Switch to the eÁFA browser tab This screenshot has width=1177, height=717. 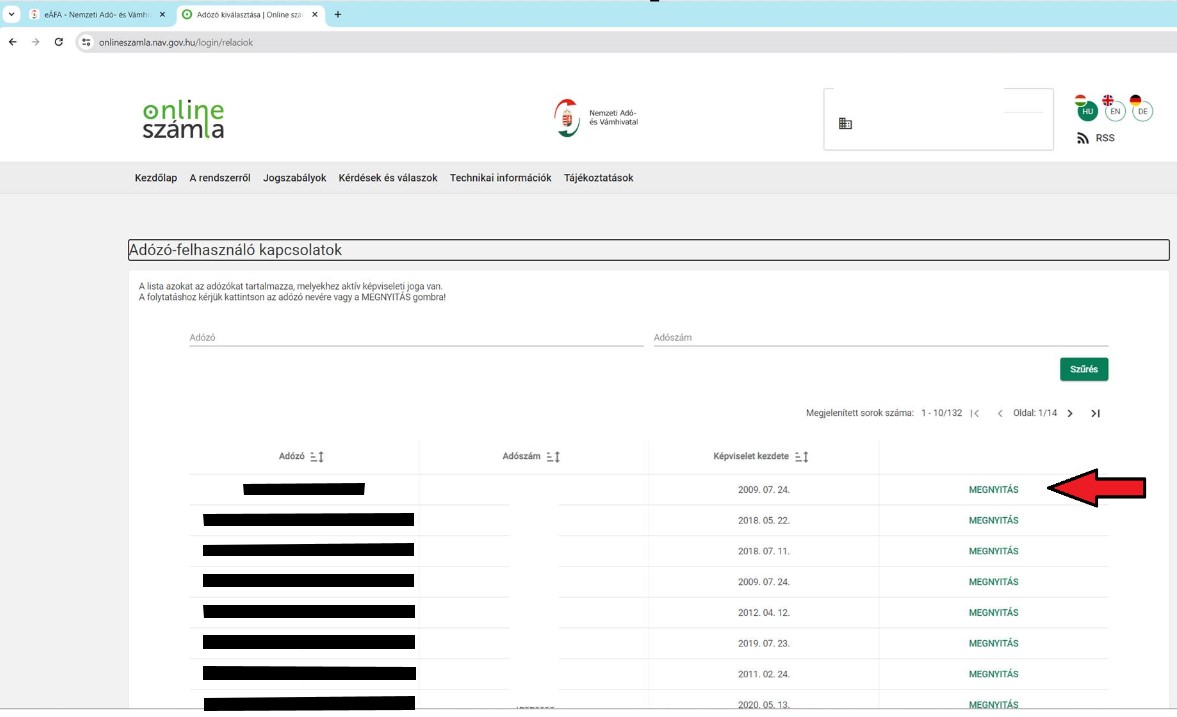pos(97,14)
